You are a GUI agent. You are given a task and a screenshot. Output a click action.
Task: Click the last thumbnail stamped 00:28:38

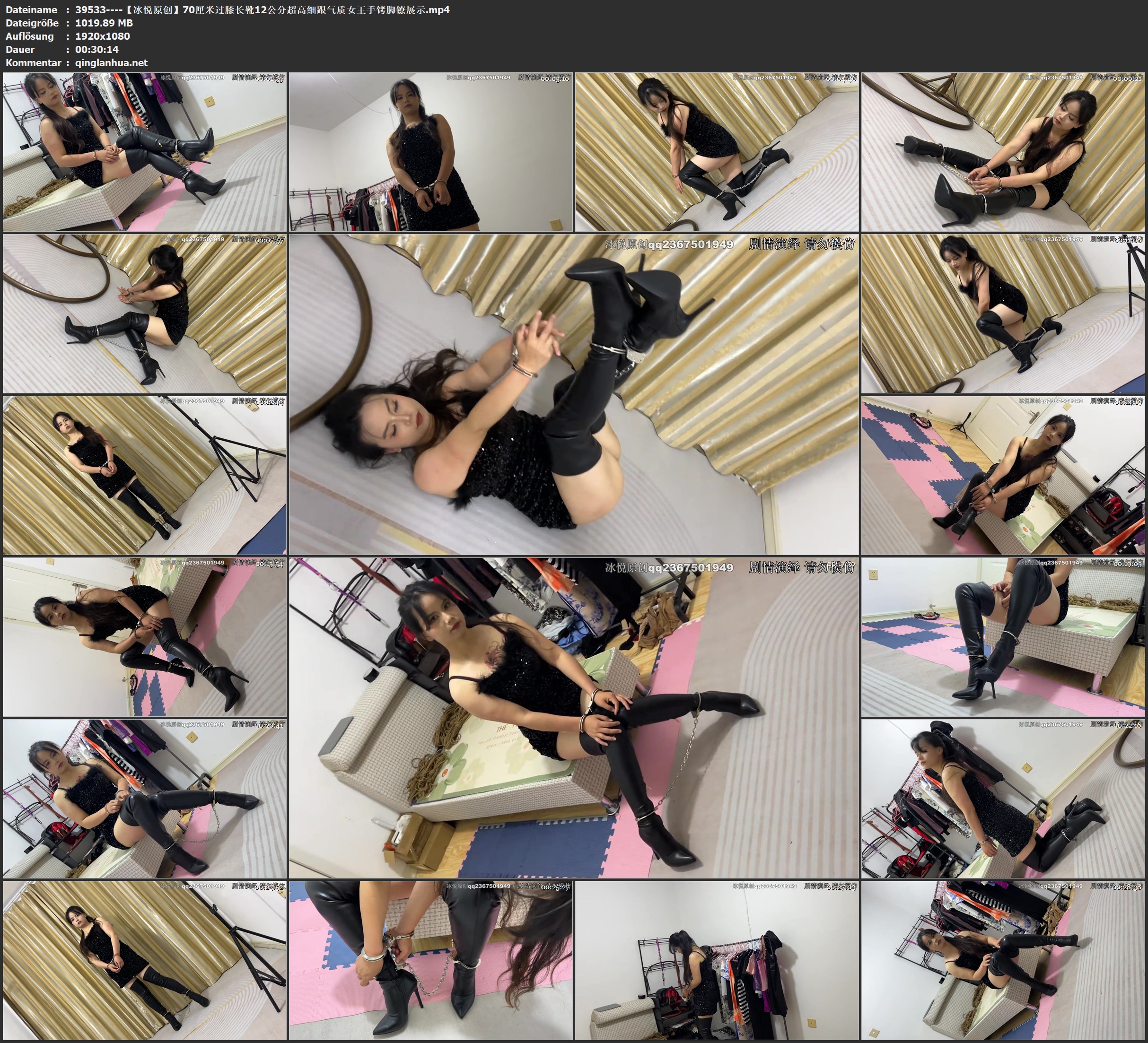(x=1002, y=960)
